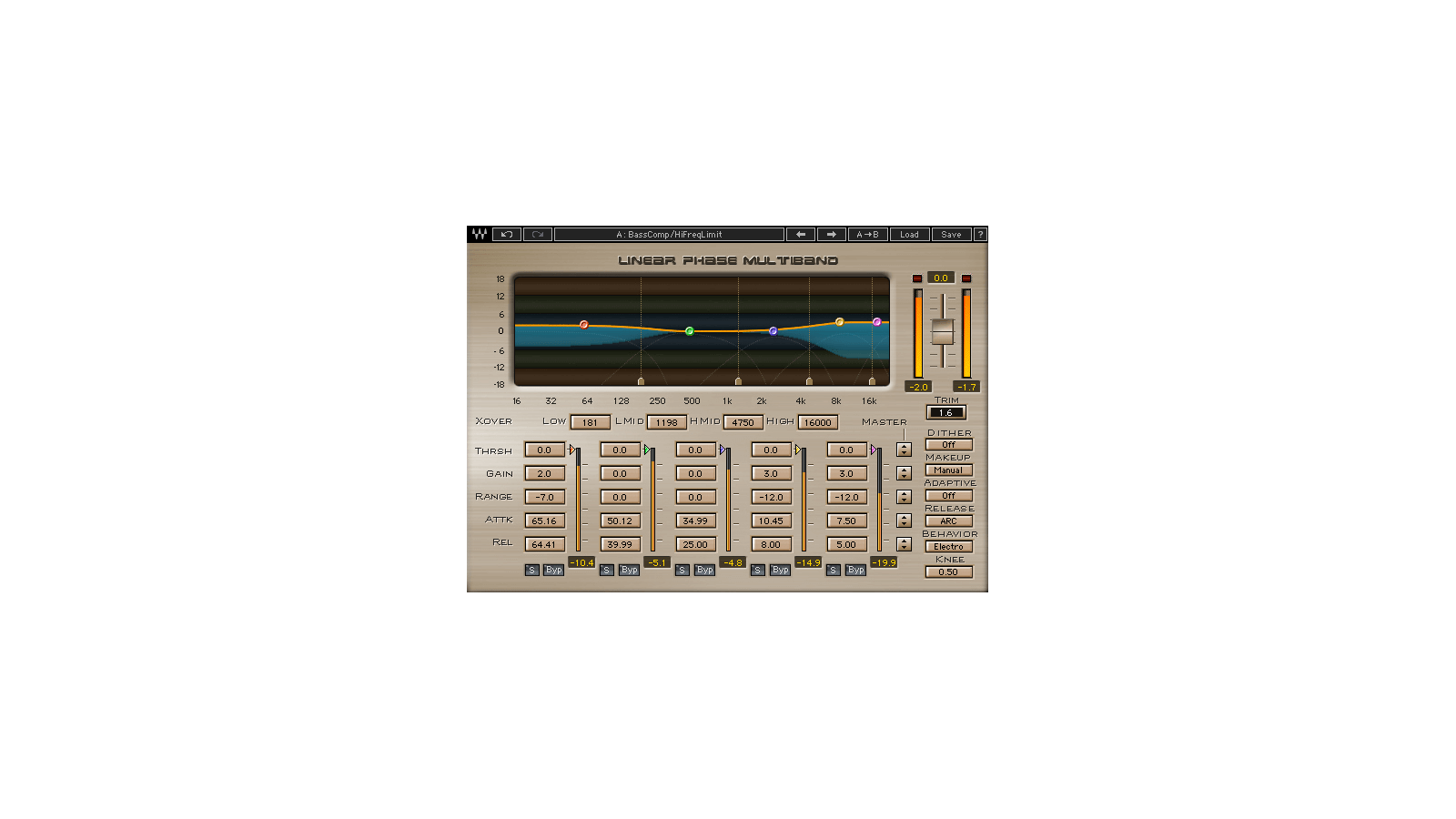Click the Low crossover field 181

tap(591, 422)
